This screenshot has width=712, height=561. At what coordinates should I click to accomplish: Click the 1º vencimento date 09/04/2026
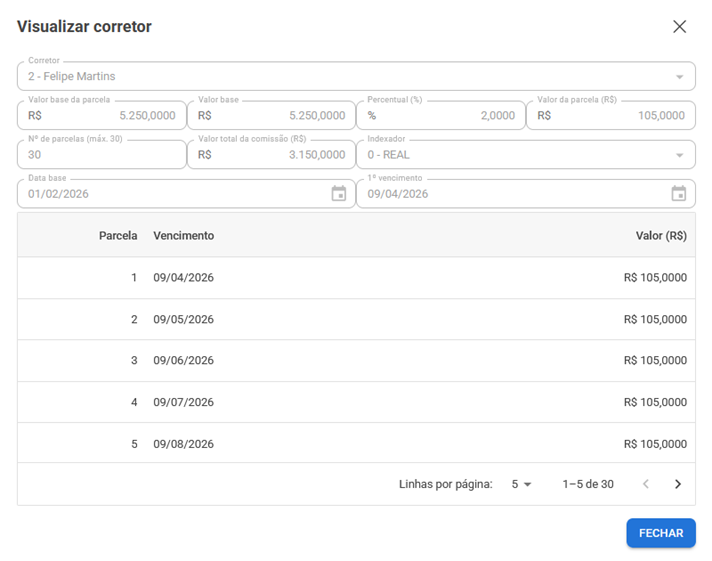click(x=398, y=194)
